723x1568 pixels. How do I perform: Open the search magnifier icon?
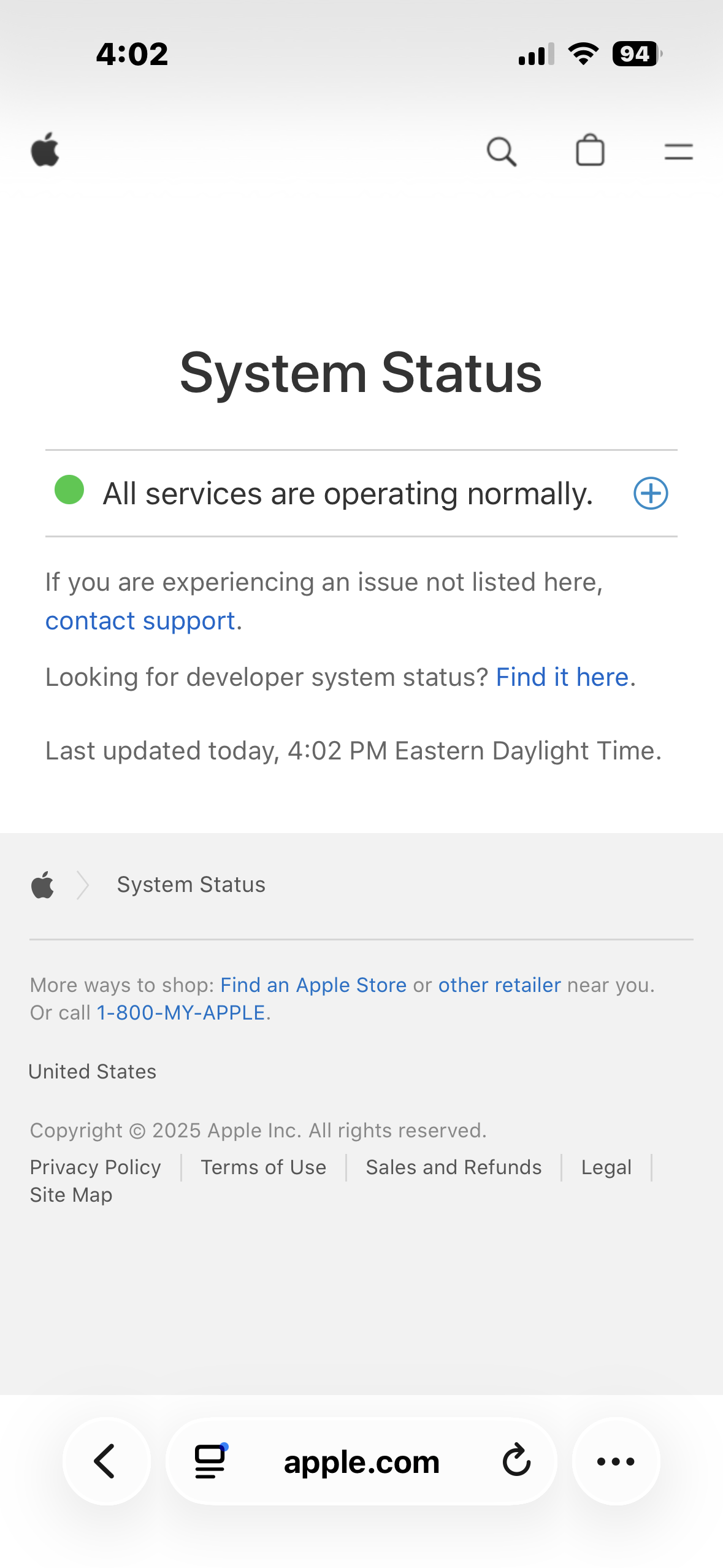pyautogui.click(x=502, y=151)
